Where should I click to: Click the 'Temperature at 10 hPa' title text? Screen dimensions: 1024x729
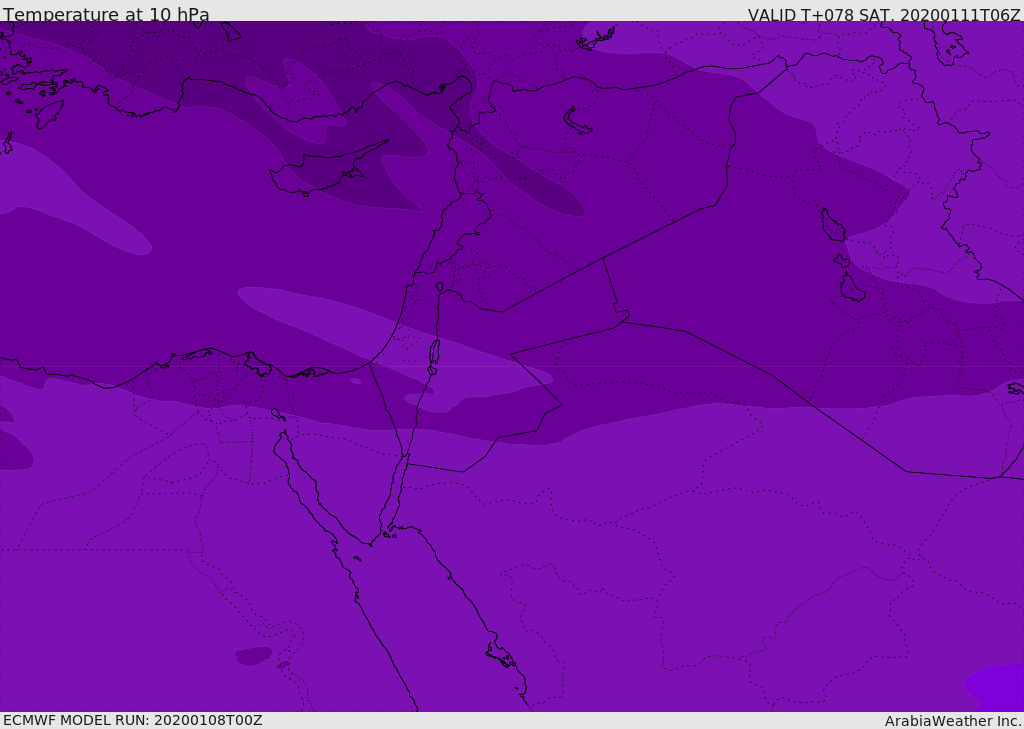point(106,14)
